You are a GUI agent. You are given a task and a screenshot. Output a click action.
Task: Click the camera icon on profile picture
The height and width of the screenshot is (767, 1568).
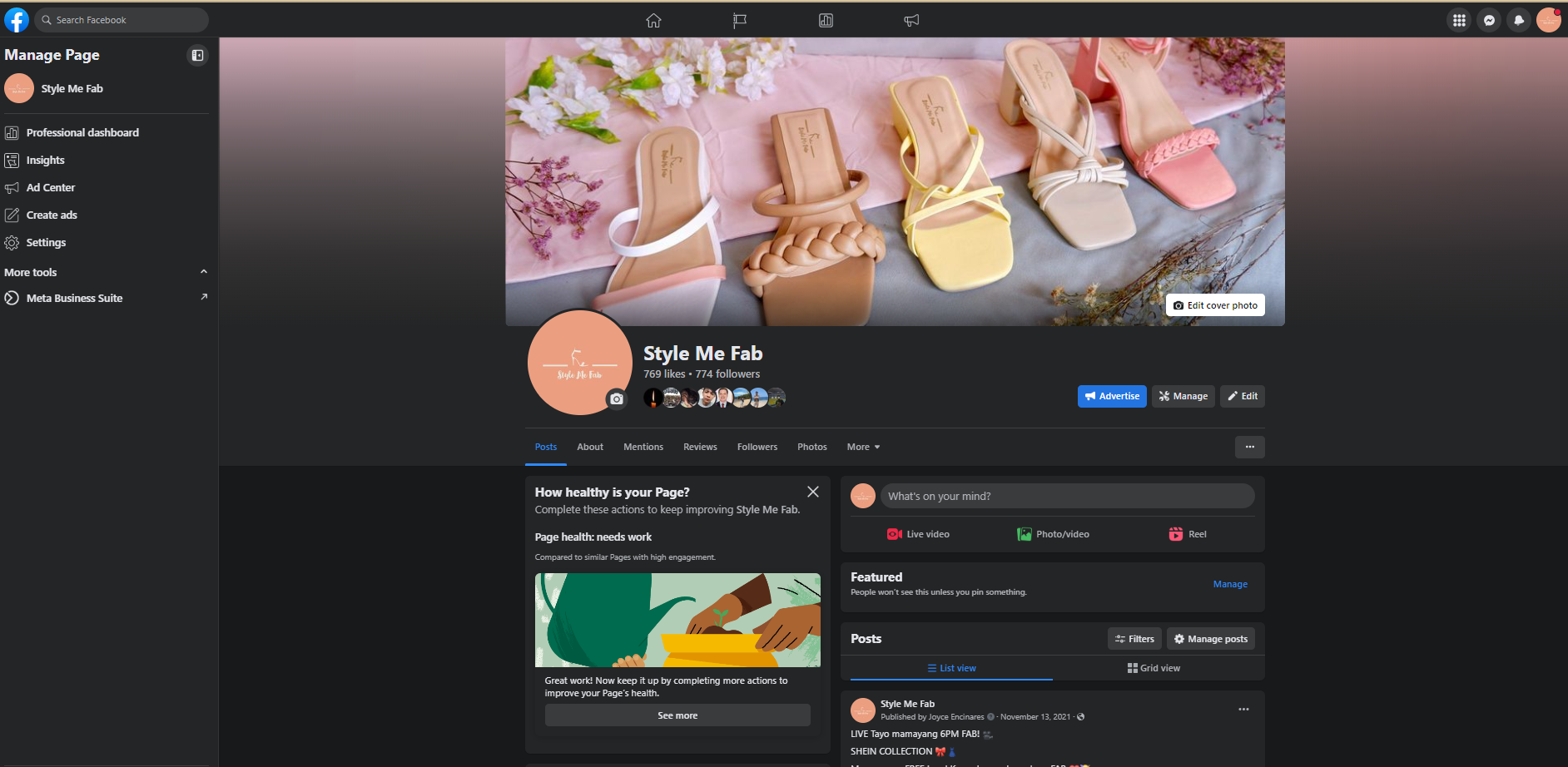[616, 398]
